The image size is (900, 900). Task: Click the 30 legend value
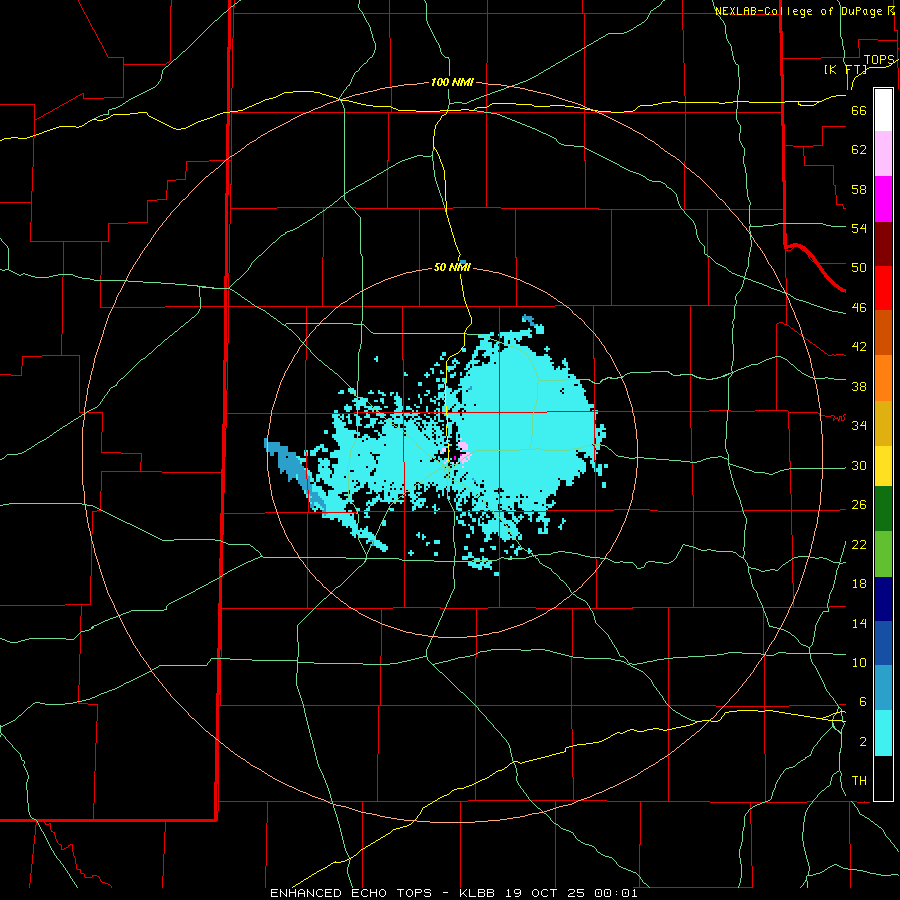859,465
